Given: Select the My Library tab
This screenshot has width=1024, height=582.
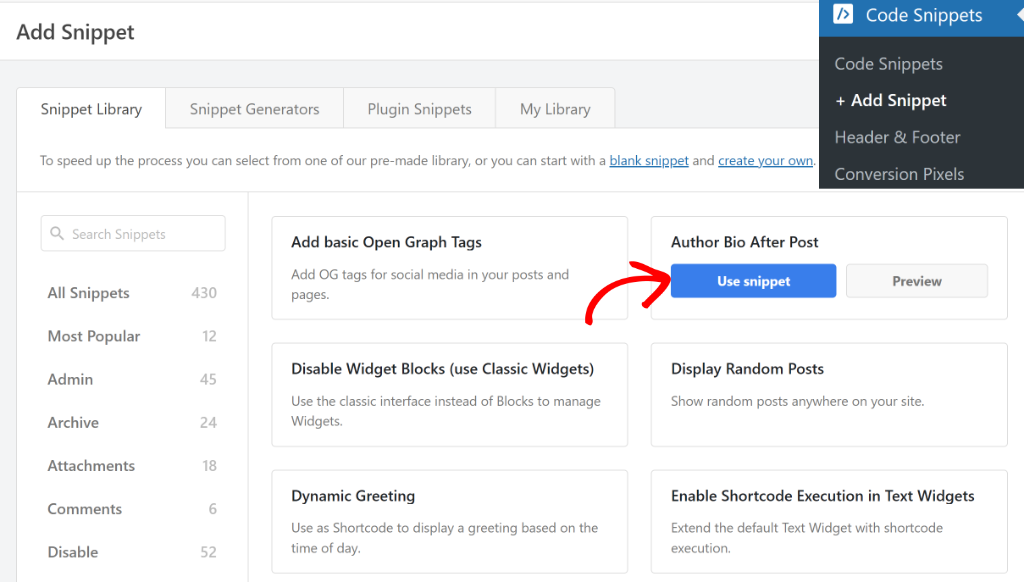Looking at the screenshot, I should (555, 109).
